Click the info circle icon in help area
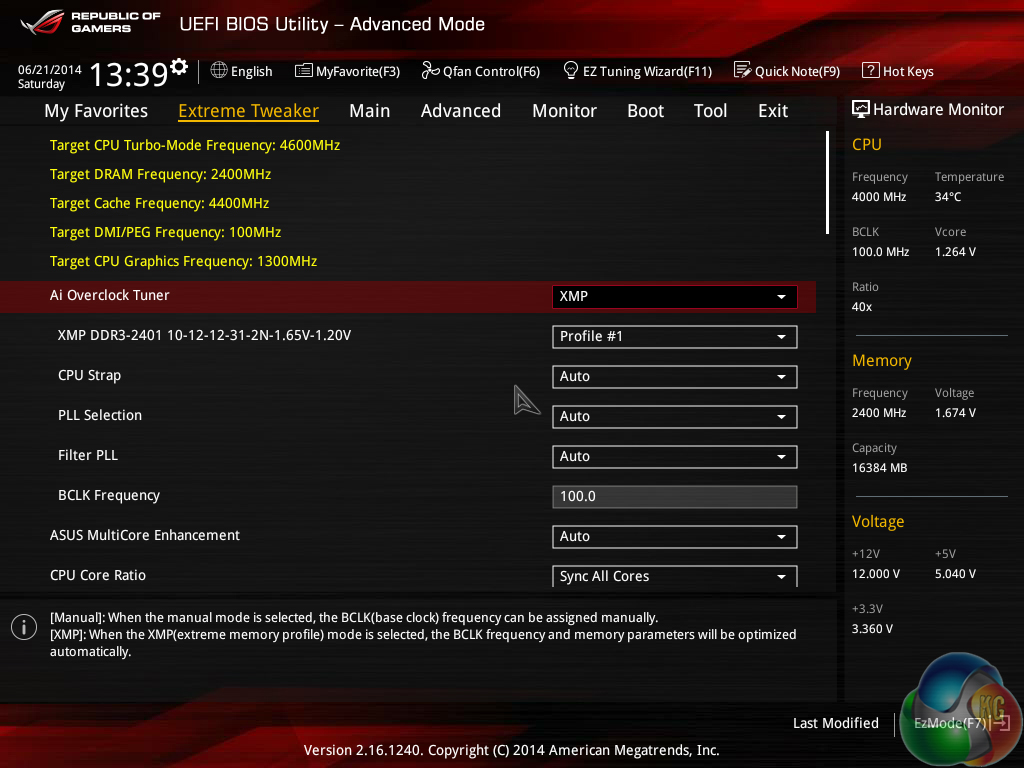 coord(24,628)
